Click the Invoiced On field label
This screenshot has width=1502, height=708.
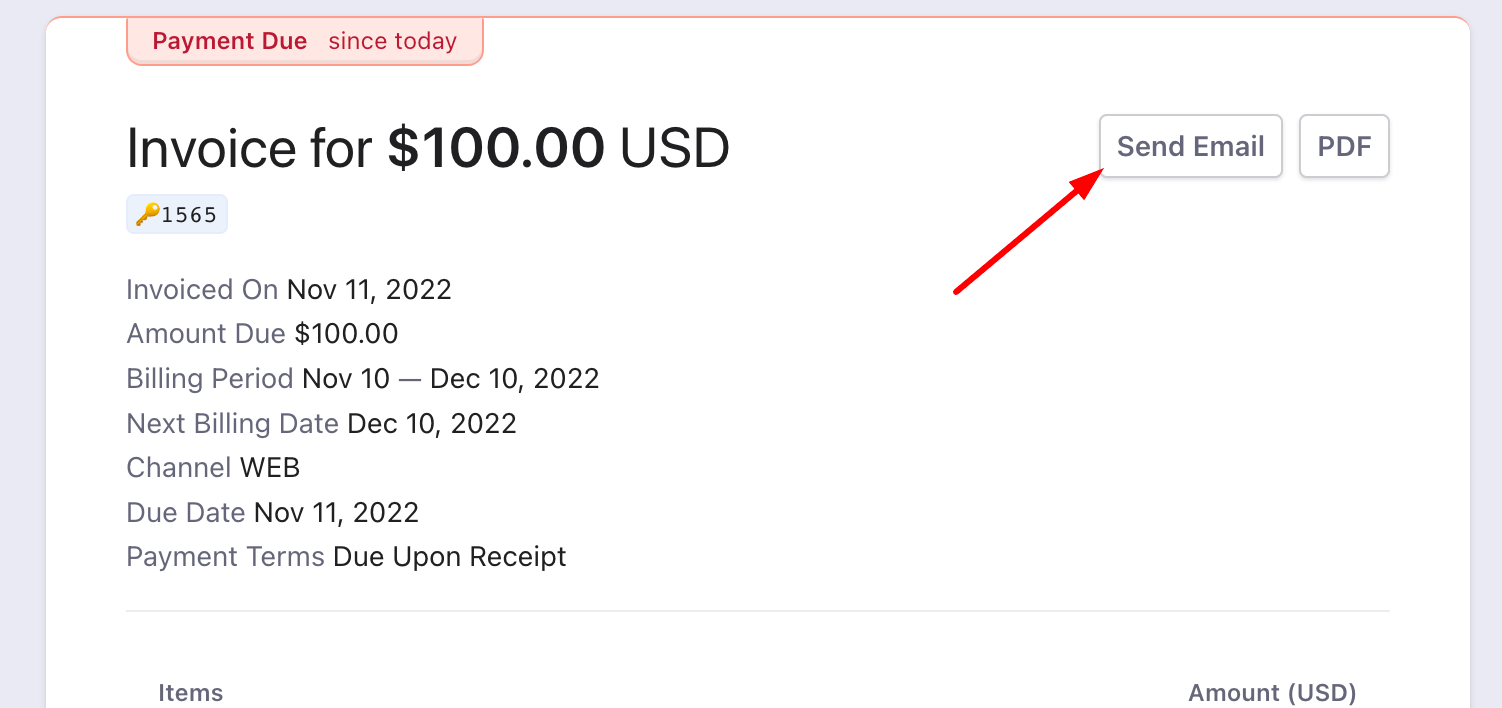pyautogui.click(x=202, y=290)
